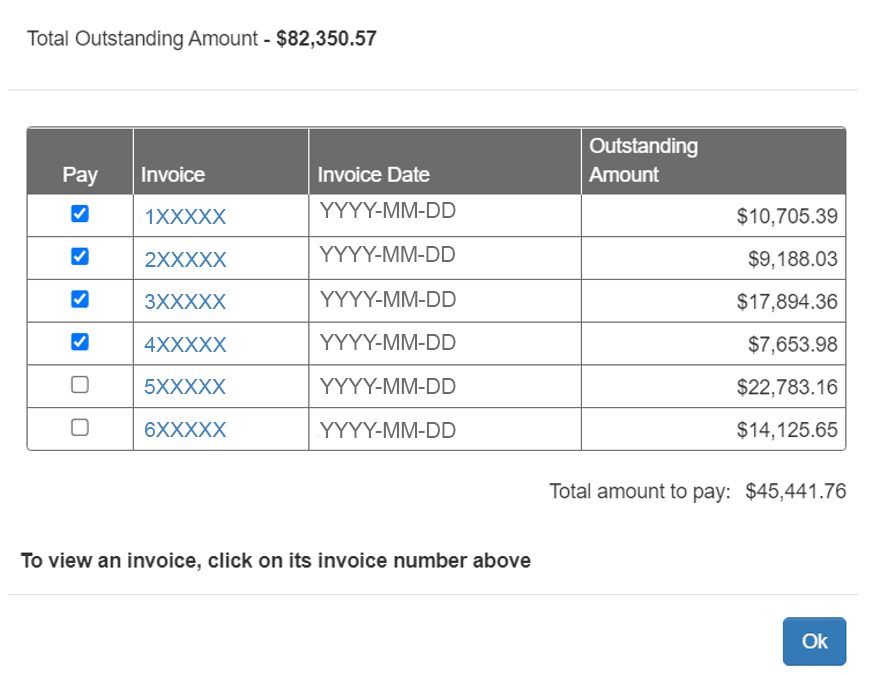Open invoice 5XXXXX
The width and height of the screenshot is (873, 675).
point(185,386)
